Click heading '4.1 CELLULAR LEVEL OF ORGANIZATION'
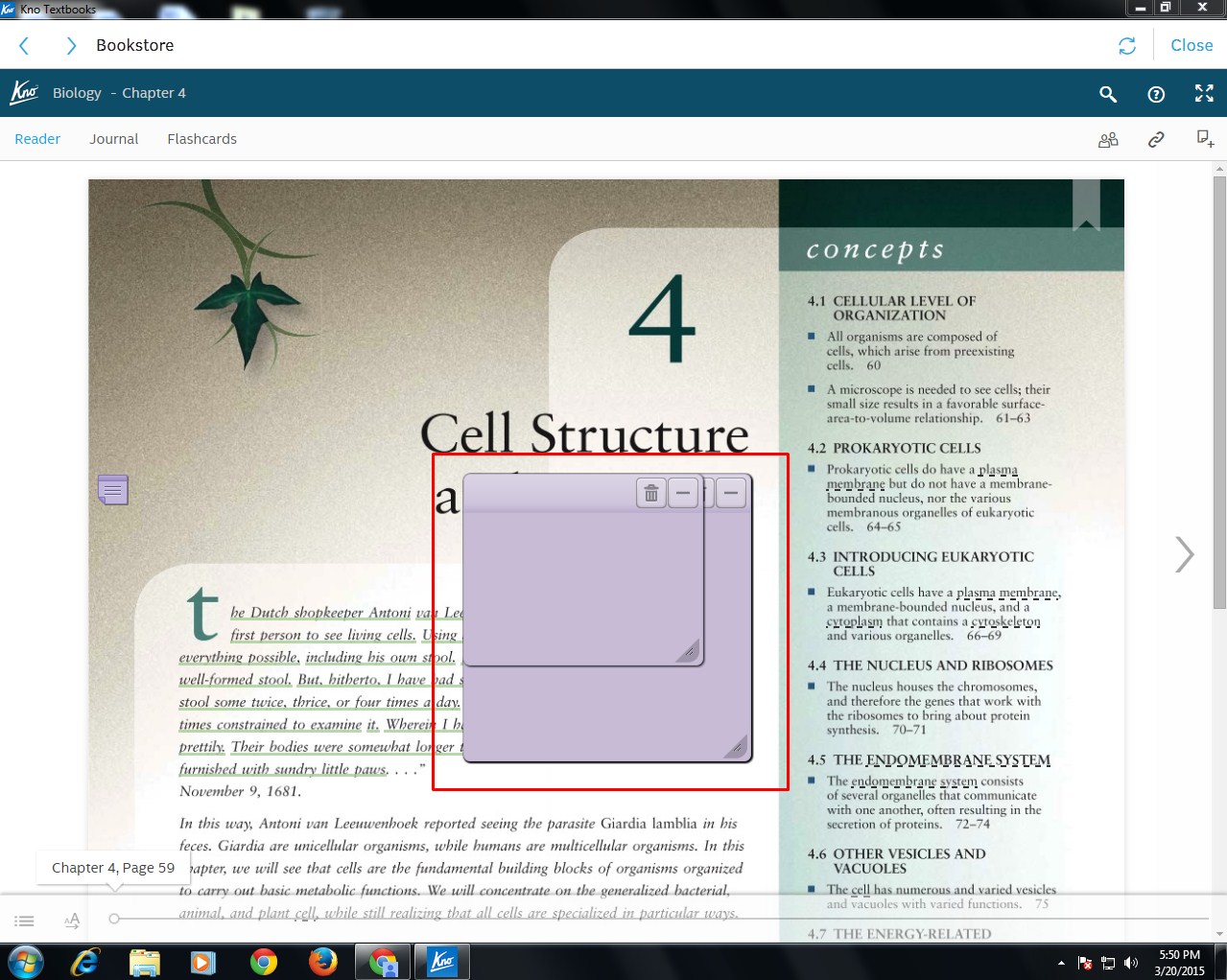This screenshot has height=980, width=1227. 892,308
